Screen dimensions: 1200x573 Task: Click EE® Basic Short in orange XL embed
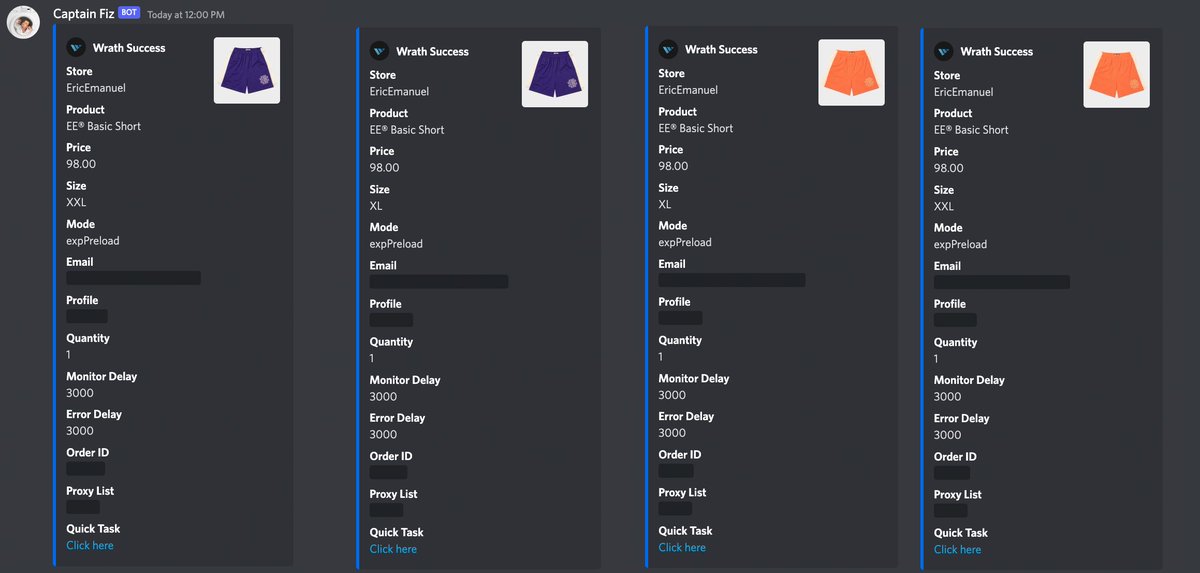point(696,128)
